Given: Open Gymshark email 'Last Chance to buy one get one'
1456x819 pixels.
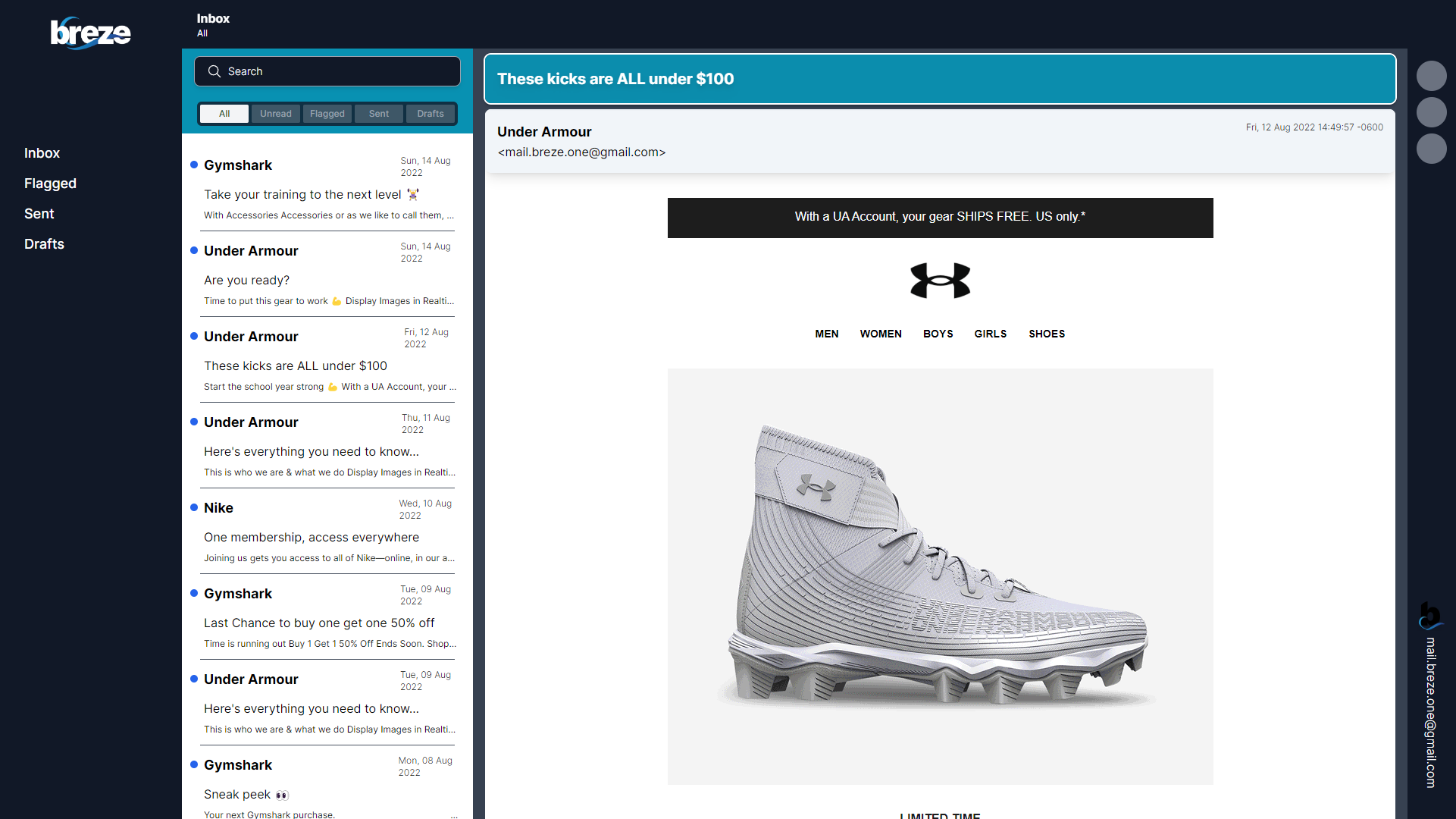Looking at the screenshot, I should pyautogui.click(x=327, y=617).
